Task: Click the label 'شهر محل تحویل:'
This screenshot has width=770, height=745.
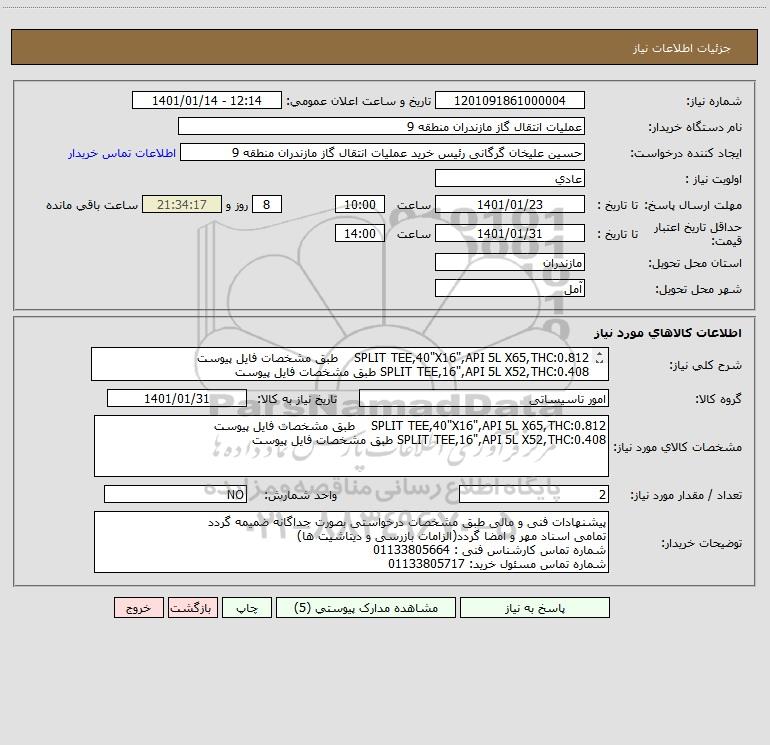Action: coord(698,289)
